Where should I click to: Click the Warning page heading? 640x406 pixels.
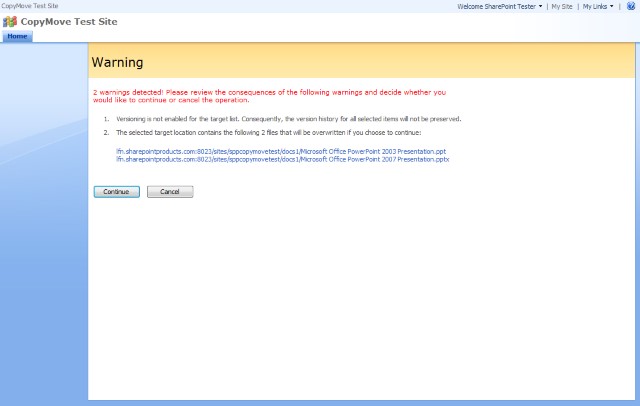coord(118,62)
